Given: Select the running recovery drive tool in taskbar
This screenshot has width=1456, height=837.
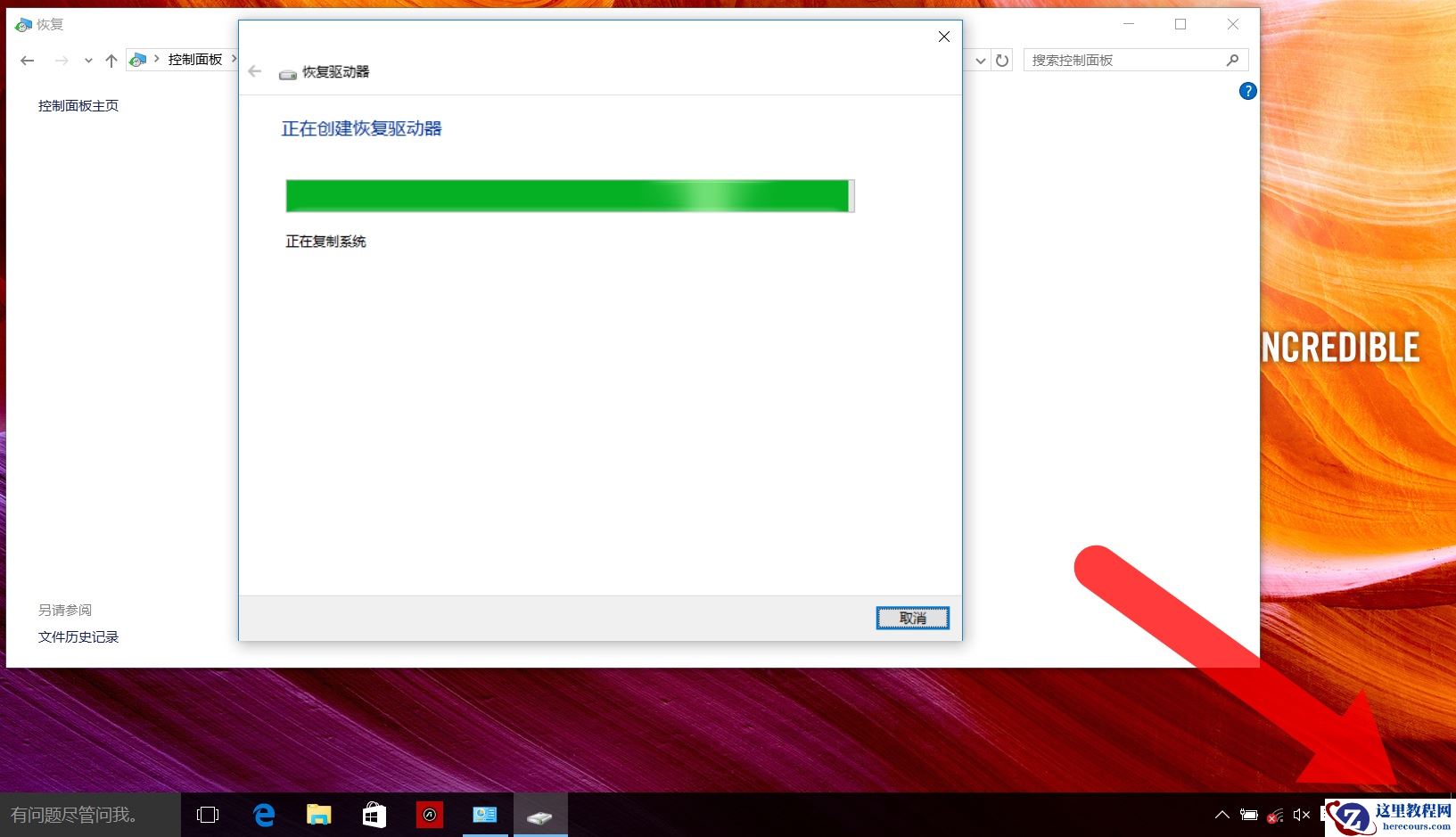Looking at the screenshot, I should (539, 814).
